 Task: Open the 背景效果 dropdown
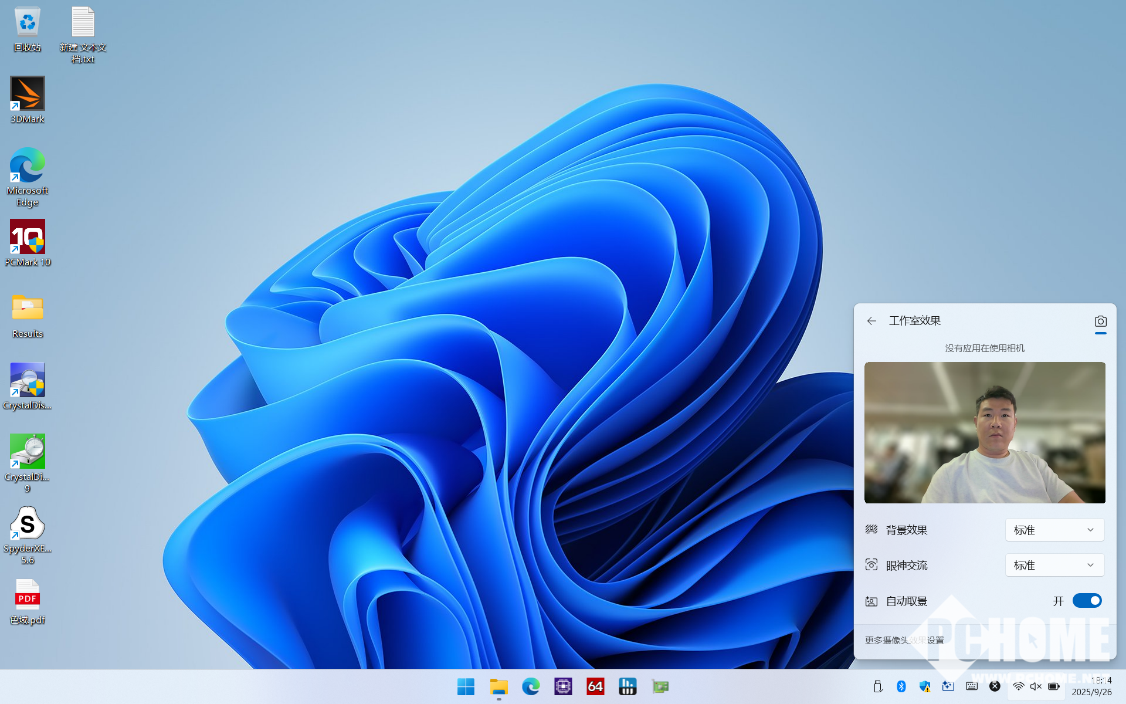click(1054, 530)
